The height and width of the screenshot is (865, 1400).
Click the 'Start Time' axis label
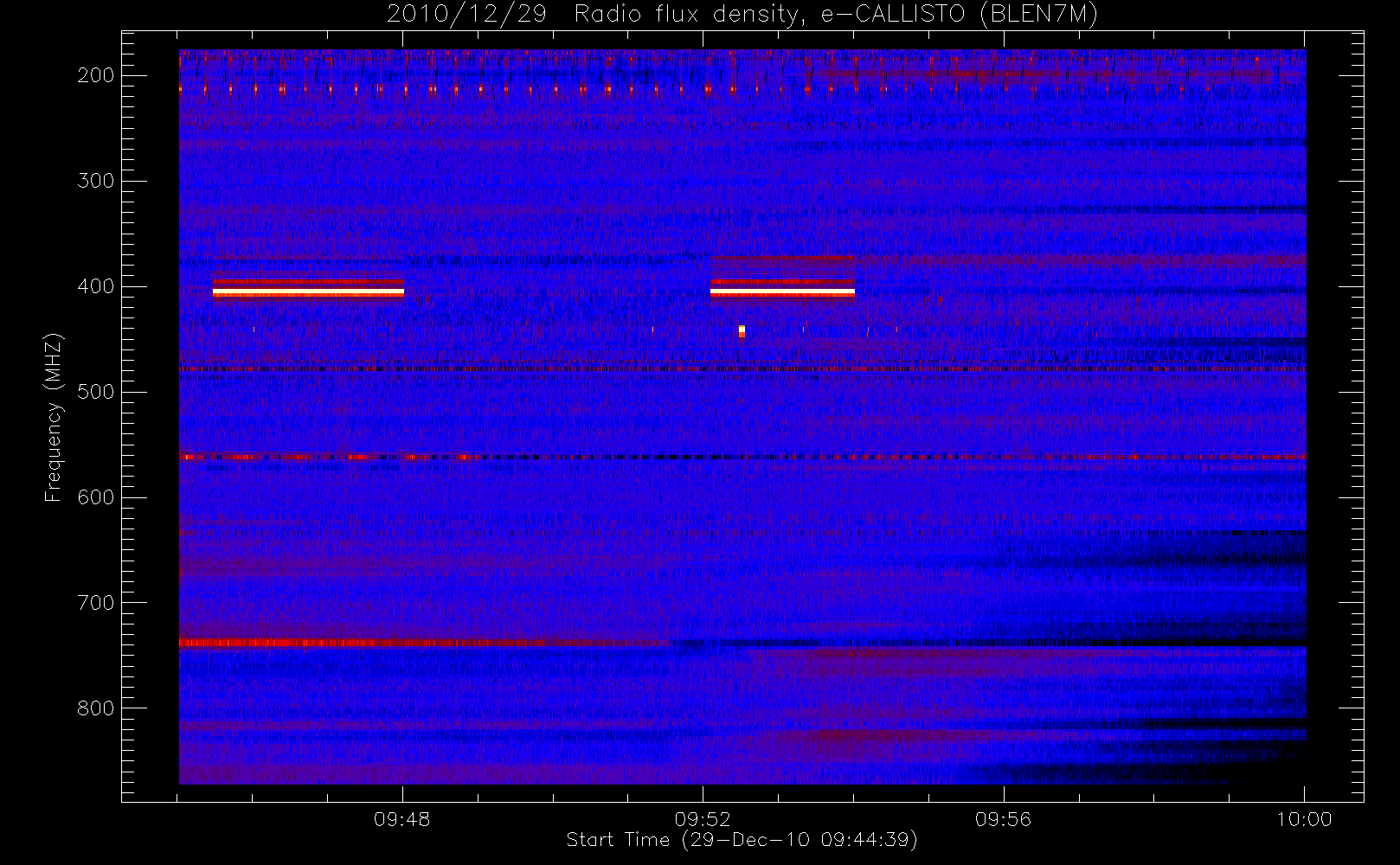point(742,840)
